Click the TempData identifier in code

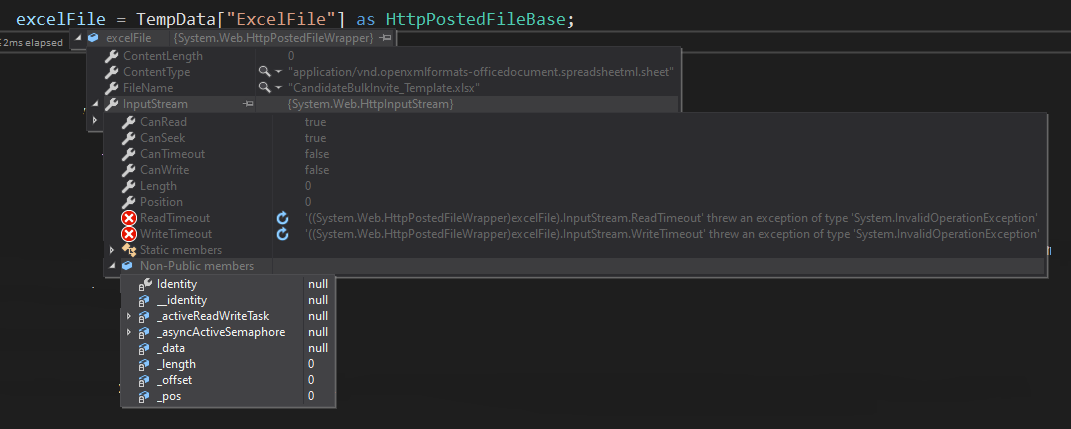click(177, 19)
